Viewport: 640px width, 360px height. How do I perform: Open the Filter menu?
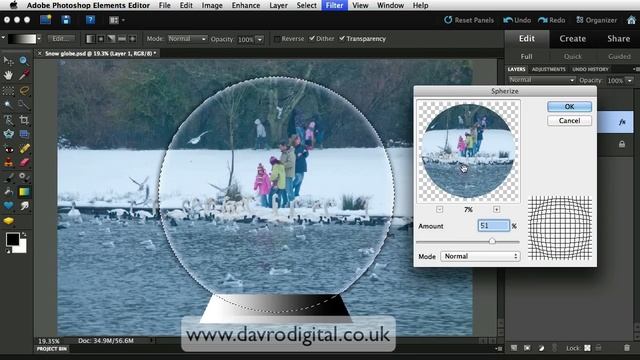point(334,5)
